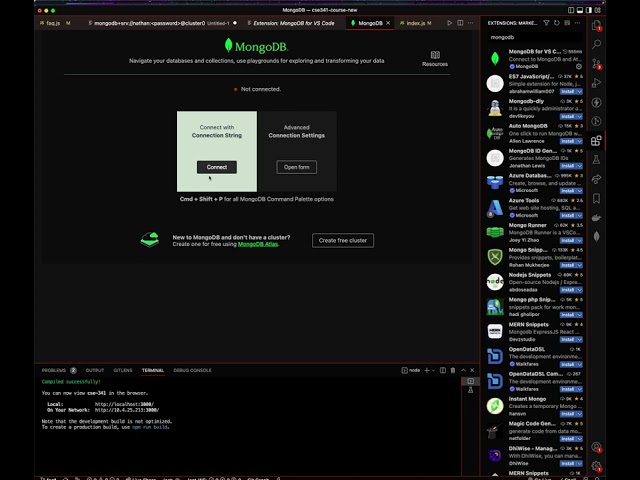Image resolution: width=640 pixels, height=480 pixels.
Task: Open the Source Control view
Action: pyautogui.click(x=596, y=64)
